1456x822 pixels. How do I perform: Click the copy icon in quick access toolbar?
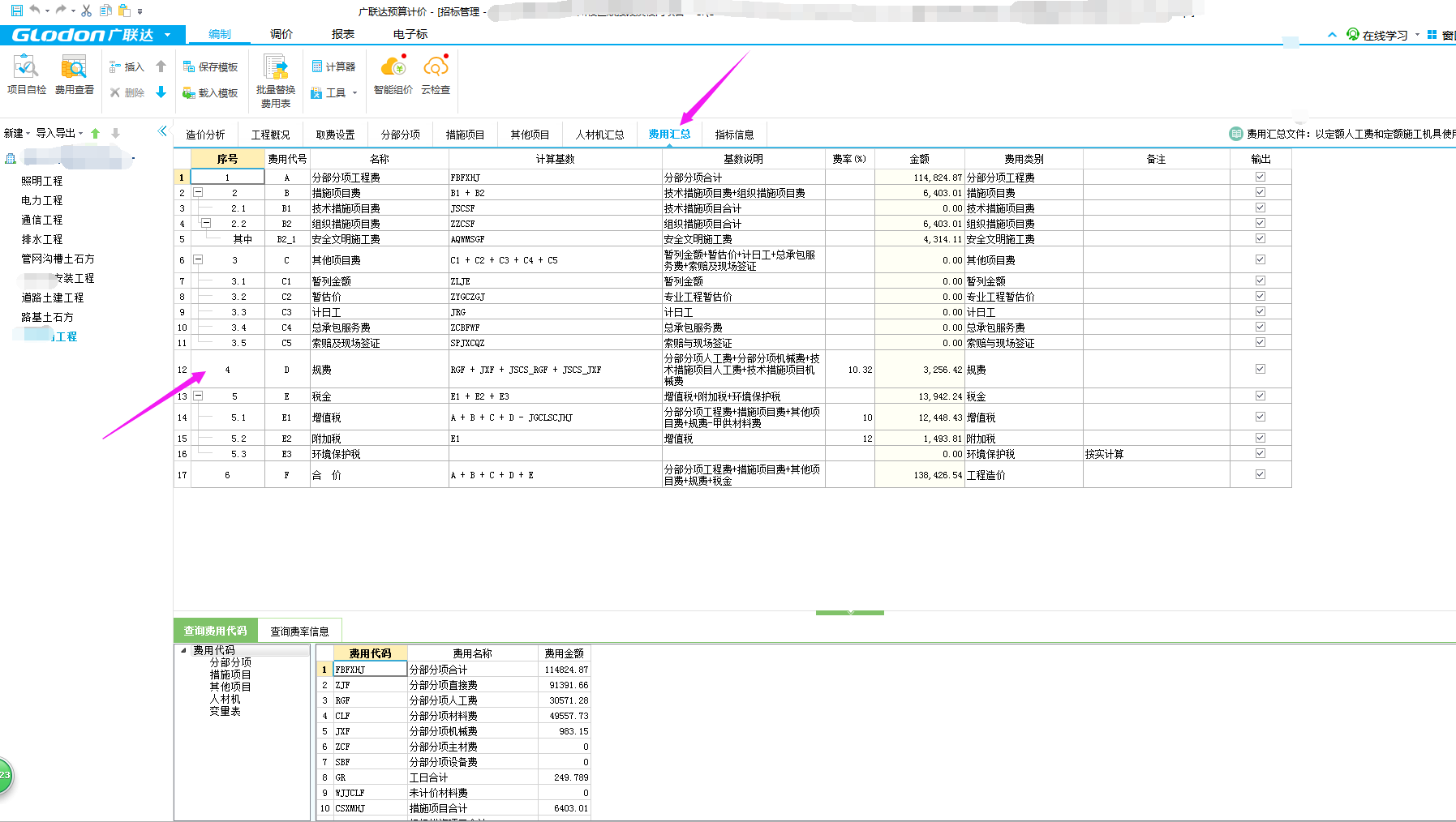105,11
